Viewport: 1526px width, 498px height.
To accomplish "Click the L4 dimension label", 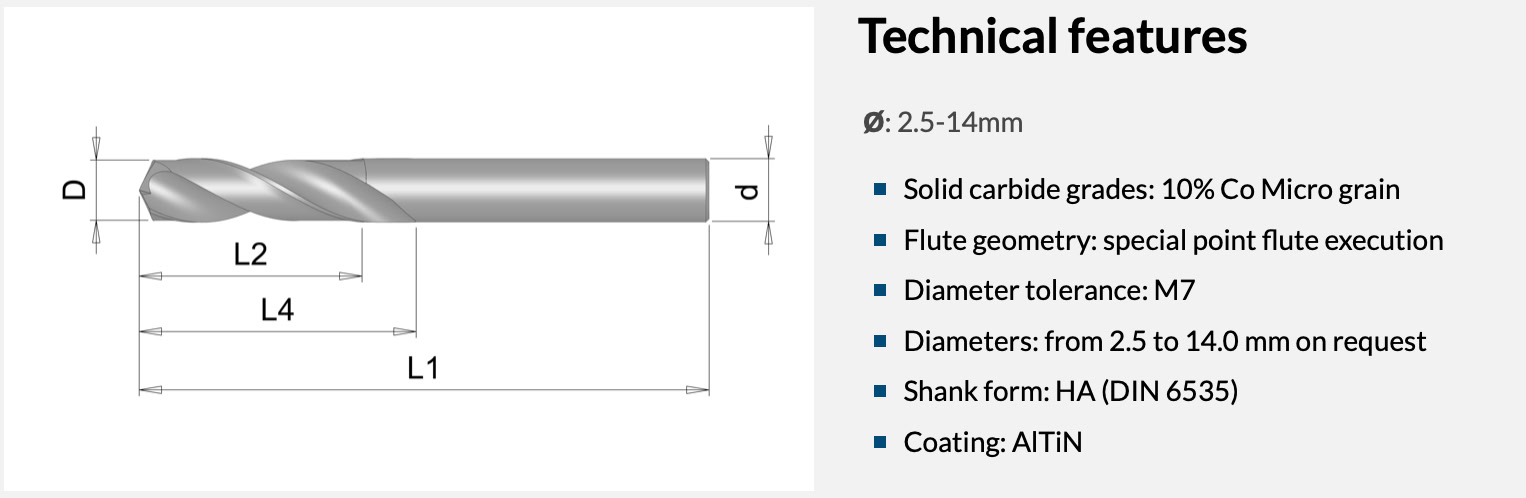I will pyautogui.click(x=277, y=311).
